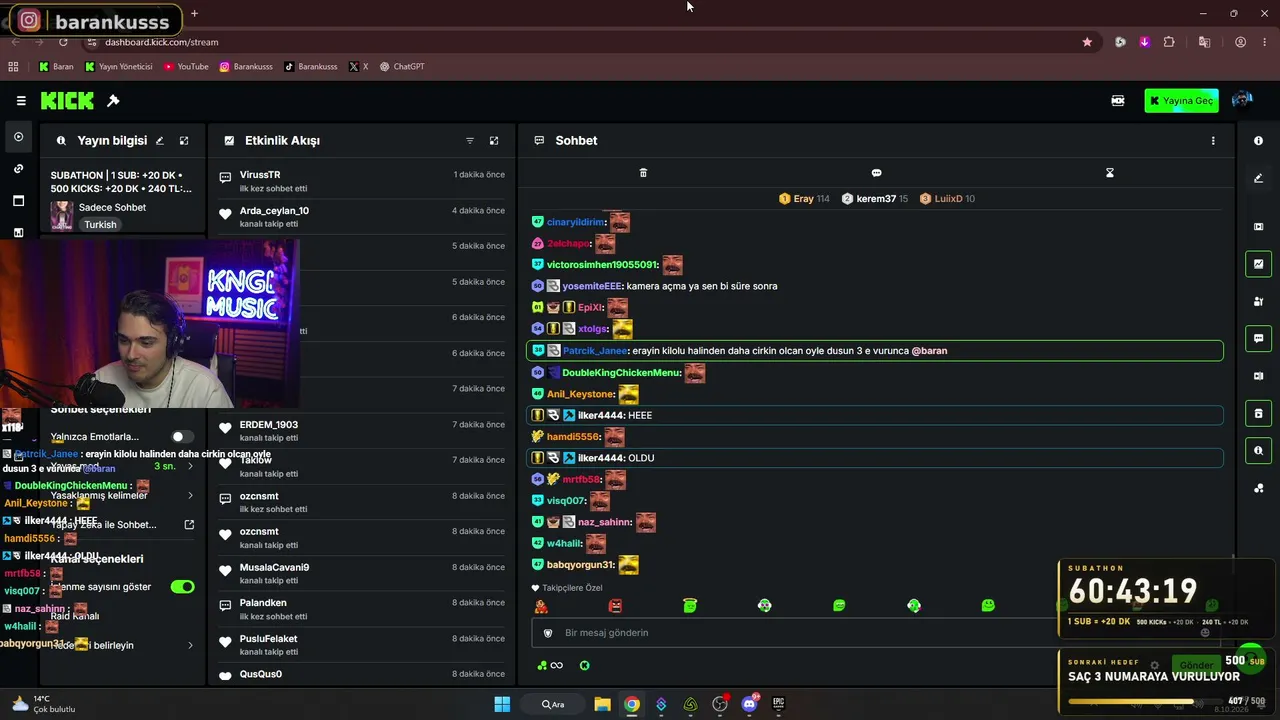Image resolution: width=1280 pixels, height=720 pixels.
Task: Click the hourglass icon in chat toolbar
Action: pyautogui.click(x=1109, y=173)
